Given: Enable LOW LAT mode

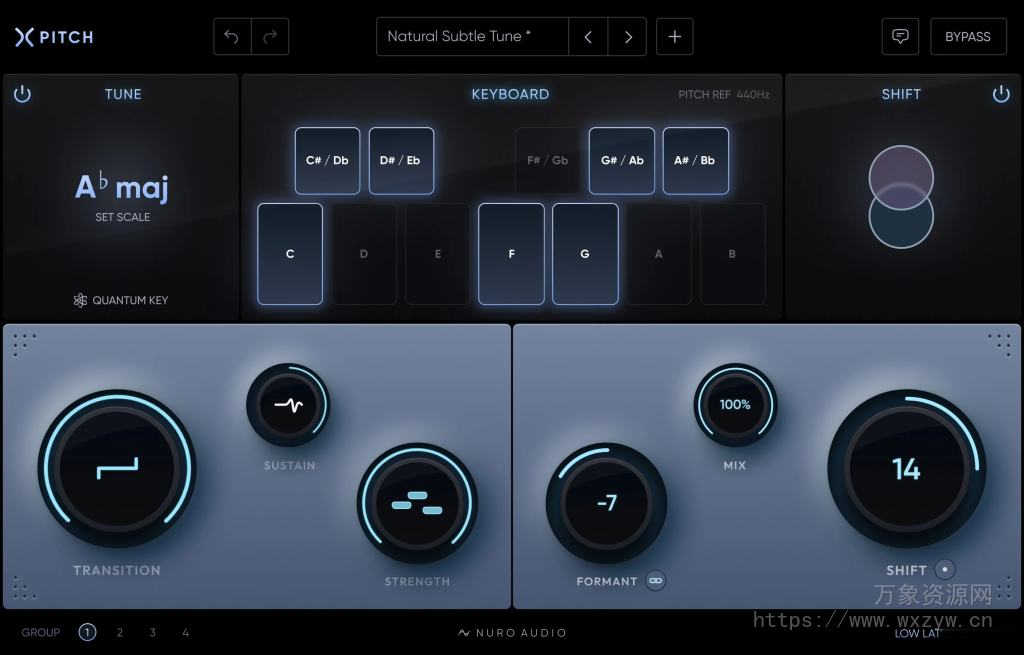Looking at the screenshot, I should pos(917,633).
